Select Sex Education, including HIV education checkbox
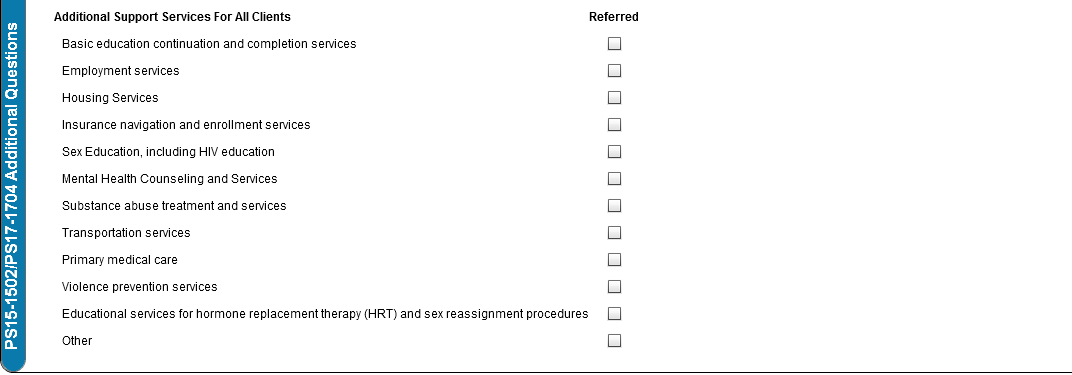Viewport: 1072px width, 375px height. 614,152
